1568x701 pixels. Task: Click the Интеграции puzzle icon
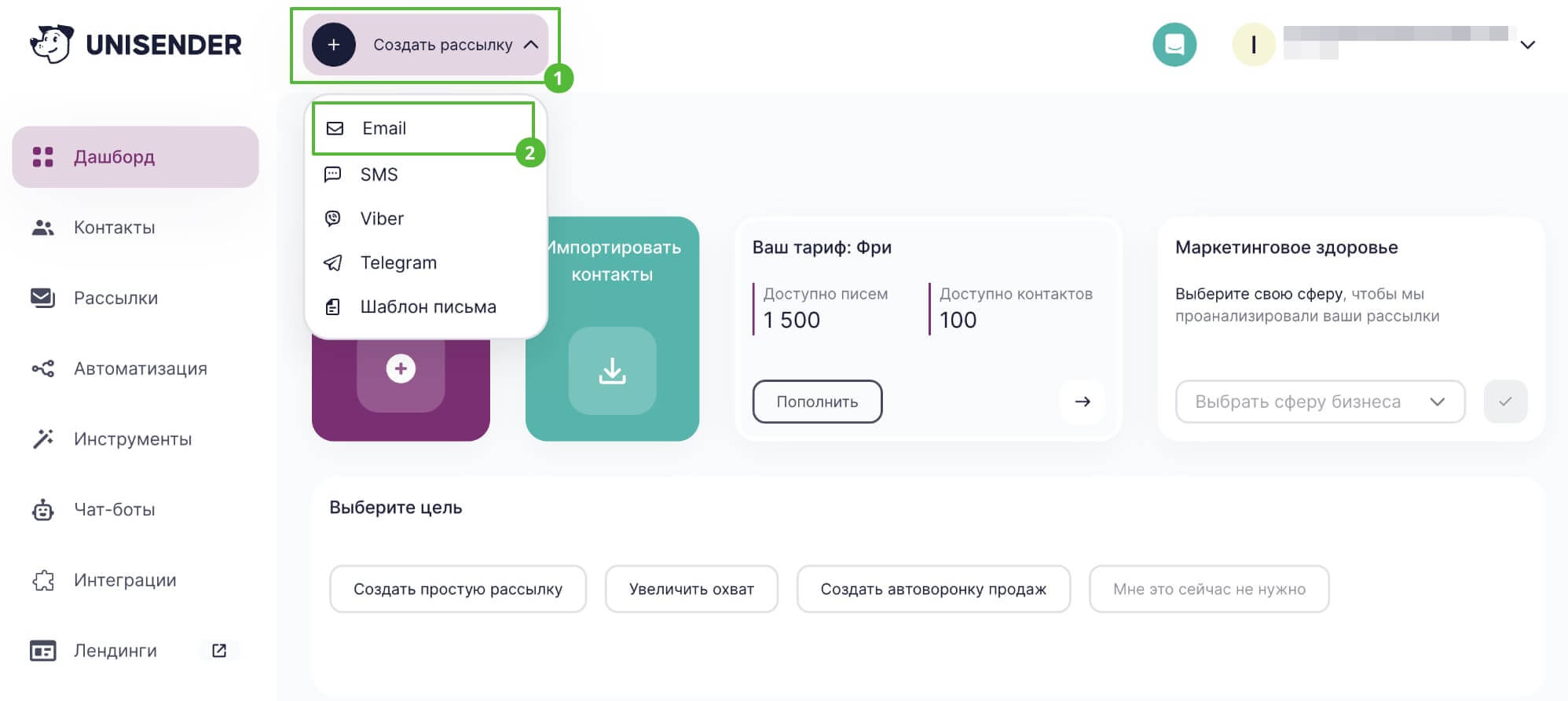43,580
